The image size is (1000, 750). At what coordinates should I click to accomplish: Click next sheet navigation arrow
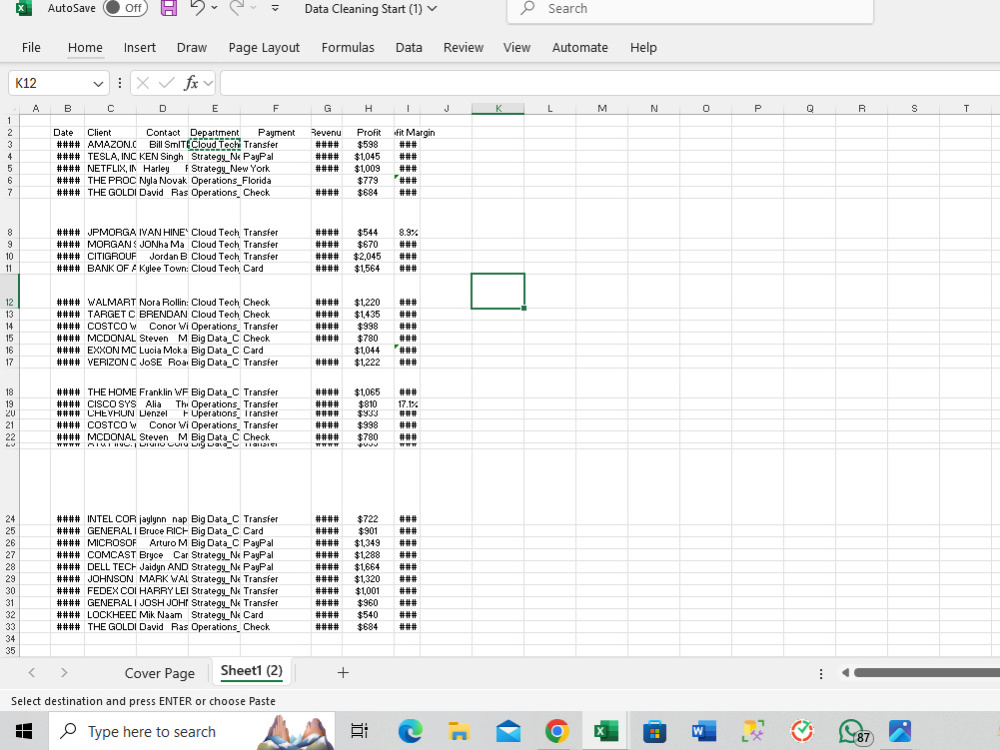64,672
